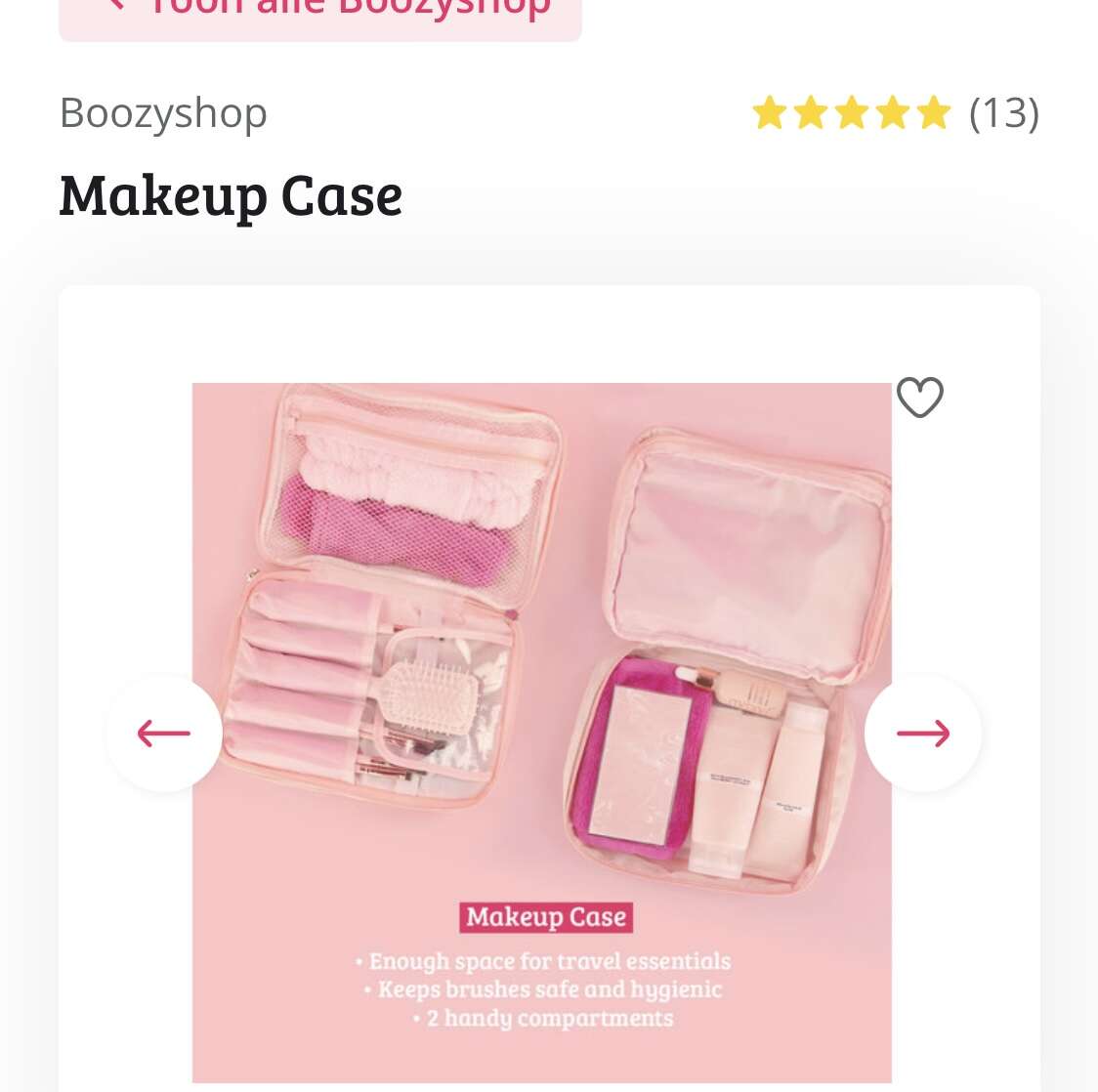Viewport: 1098px width, 1092px height.
Task: Show the next product image
Action: pyautogui.click(x=923, y=733)
